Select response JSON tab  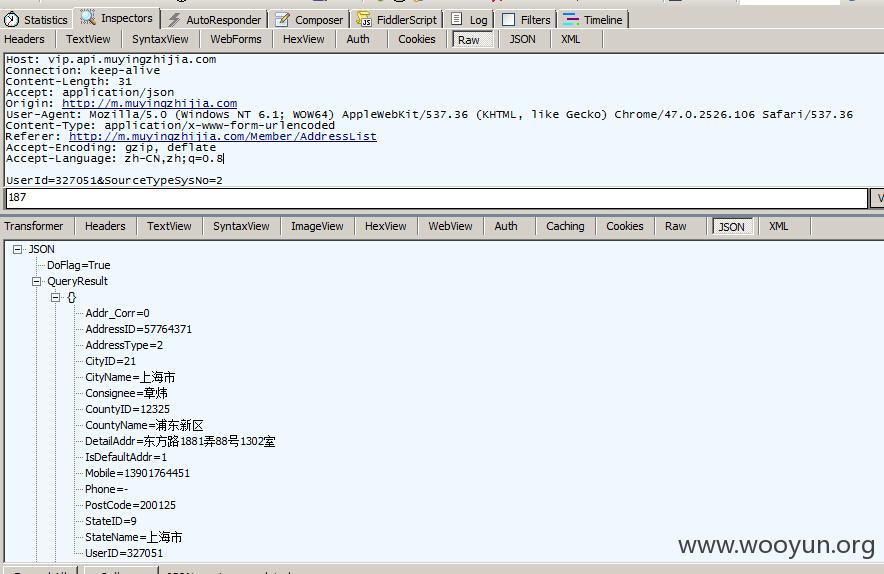732,227
